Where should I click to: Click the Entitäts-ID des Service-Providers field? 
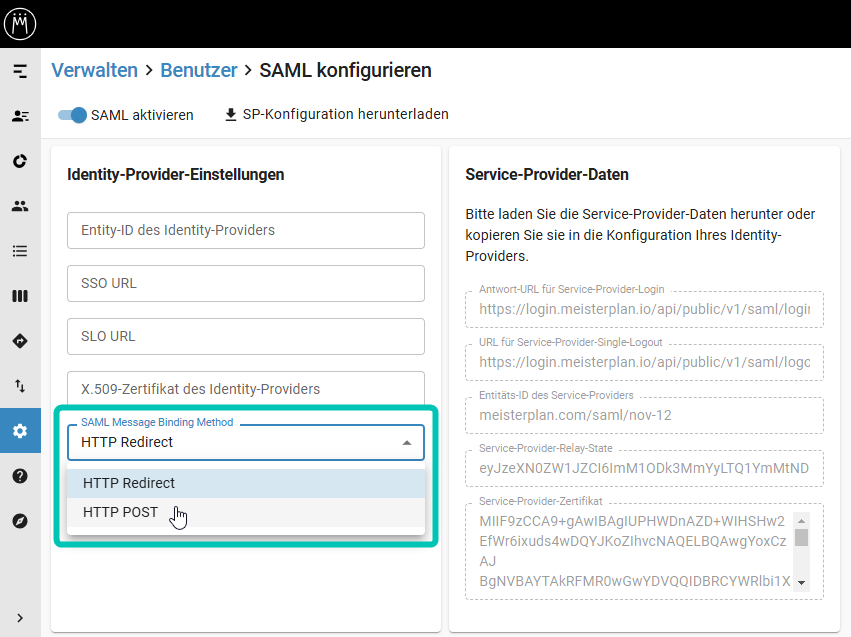(x=644, y=415)
